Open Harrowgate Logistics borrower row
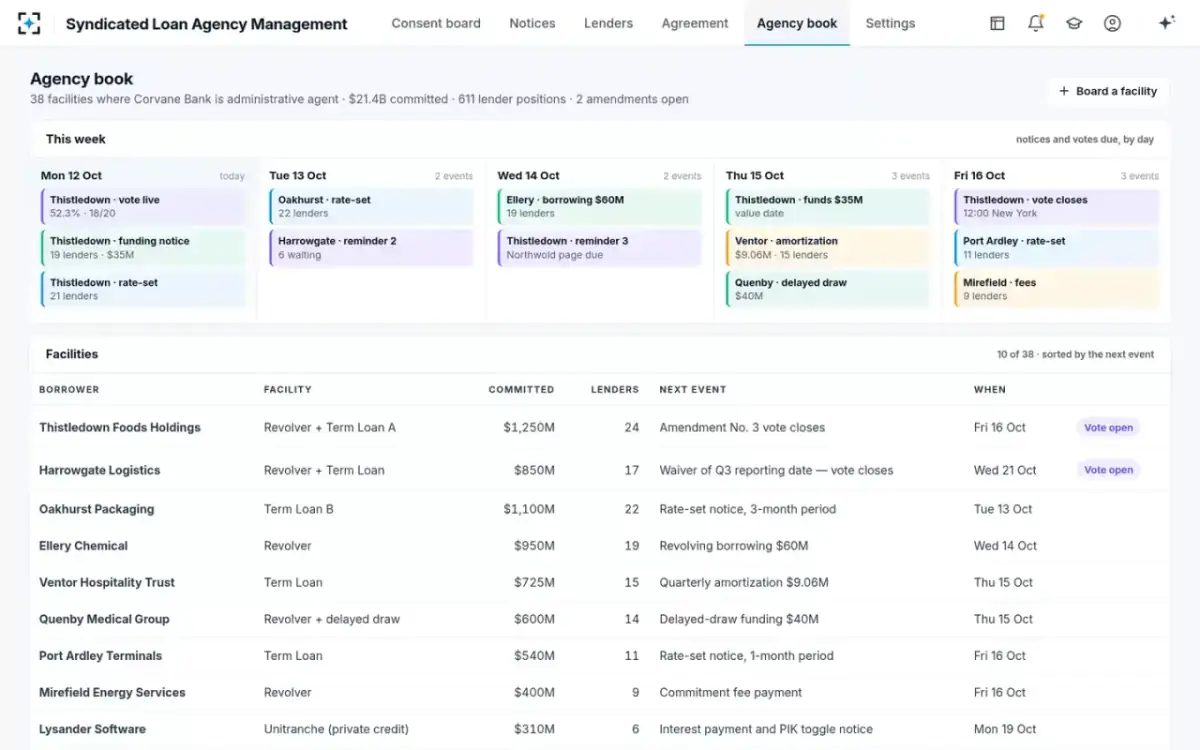The height and width of the screenshot is (750, 1200). (600, 470)
